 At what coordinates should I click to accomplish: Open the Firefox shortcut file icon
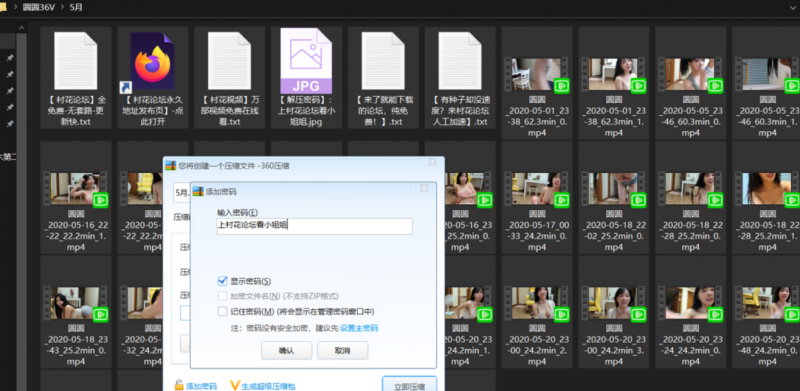point(152,61)
